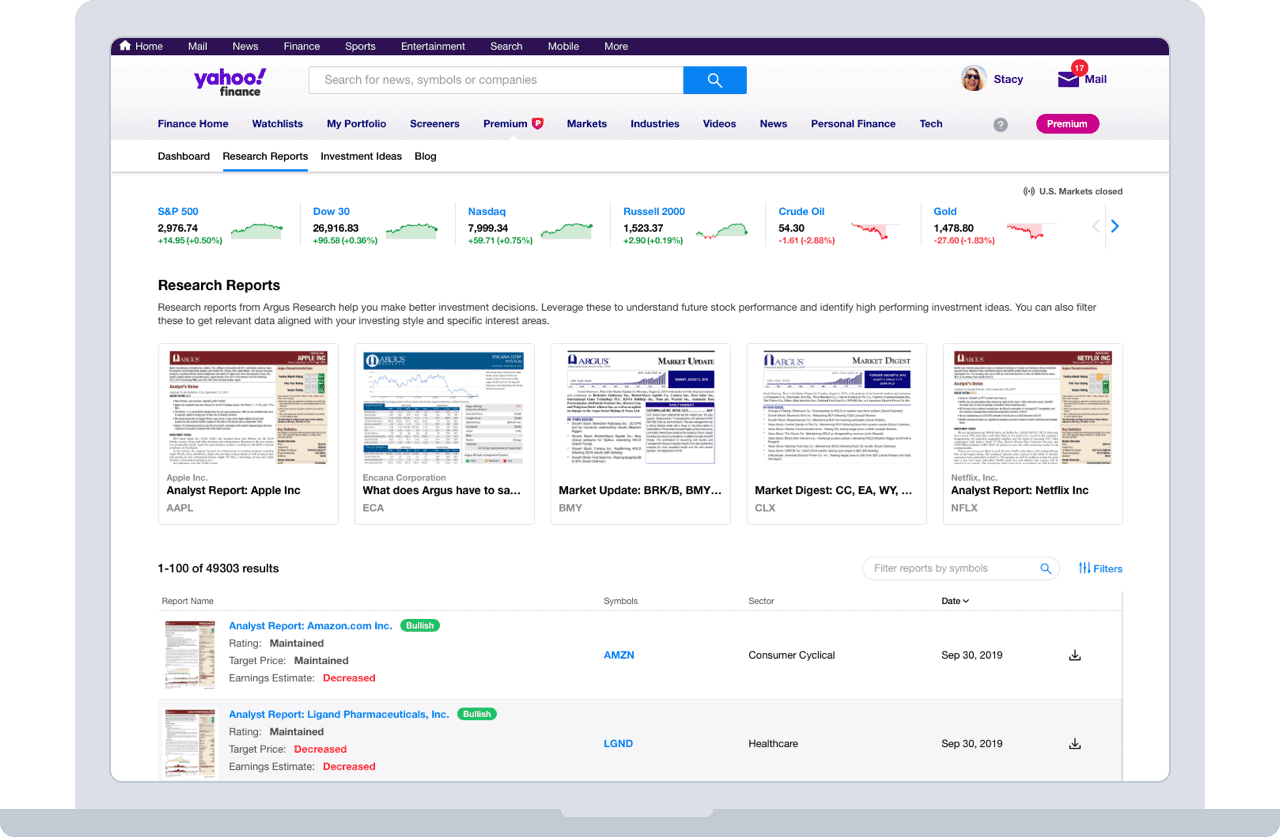Click the previous arrow in market ticker
1280x837 pixels.
[x=1096, y=227]
